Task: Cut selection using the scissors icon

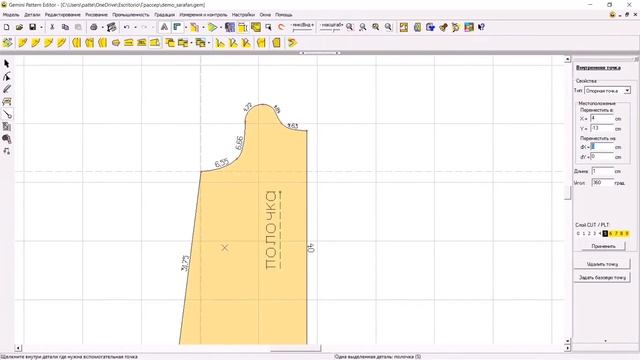Action: tap(52, 27)
